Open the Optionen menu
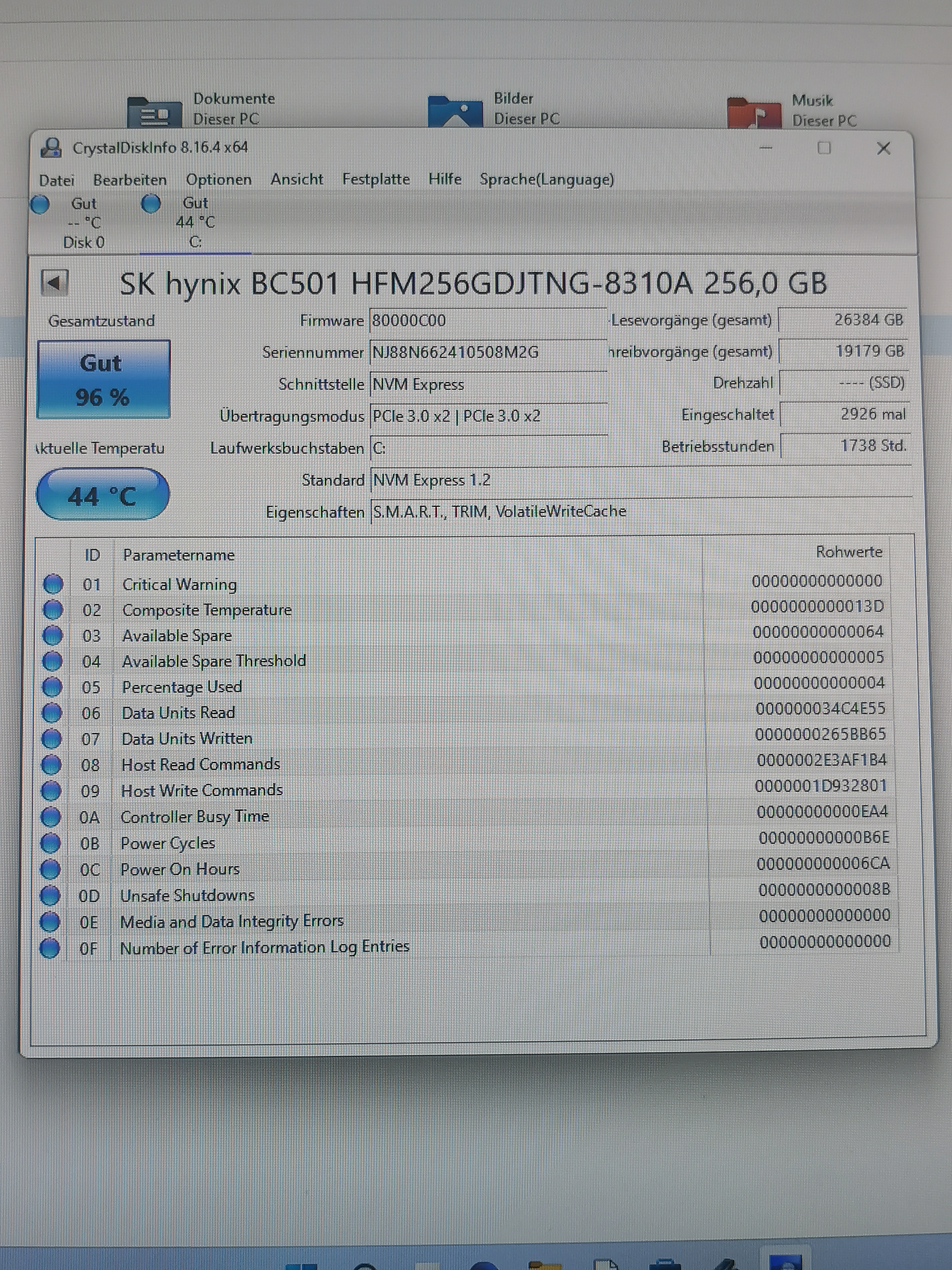The height and width of the screenshot is (1270, 952). pos(219,180)
